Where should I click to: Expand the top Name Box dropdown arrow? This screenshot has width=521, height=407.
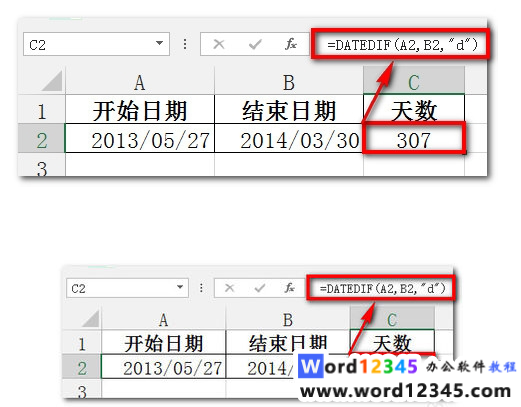(x=159, y=43)
